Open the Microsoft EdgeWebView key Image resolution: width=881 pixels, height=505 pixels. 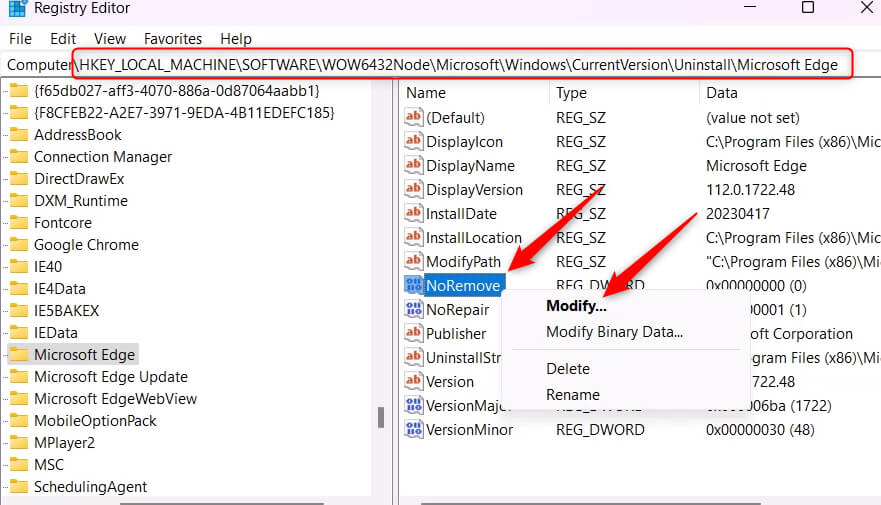[x=115, y=399]
